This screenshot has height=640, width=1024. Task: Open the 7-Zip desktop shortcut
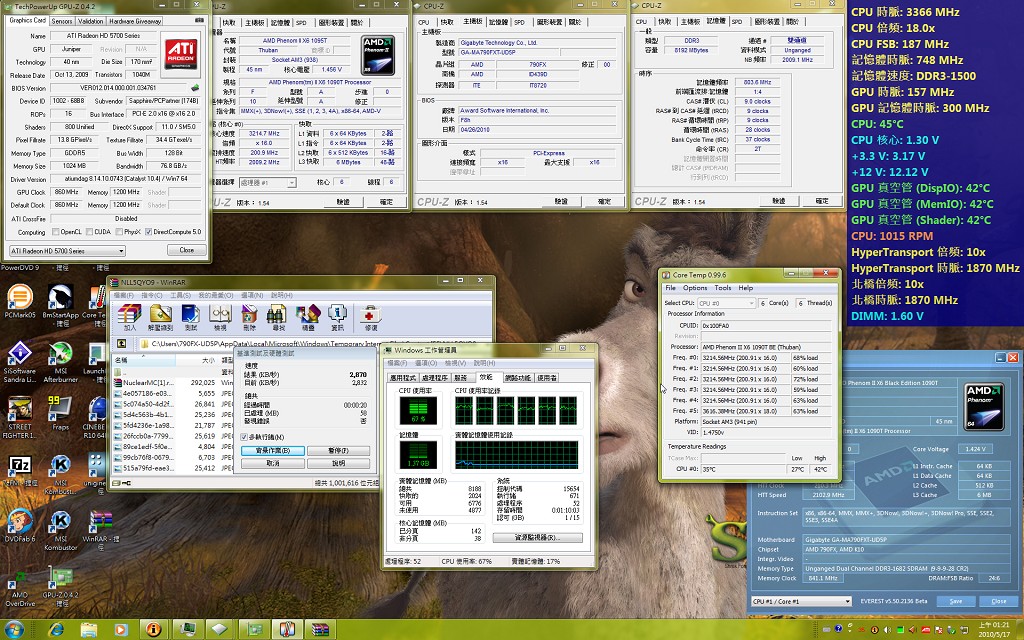(x=20, y=471)
